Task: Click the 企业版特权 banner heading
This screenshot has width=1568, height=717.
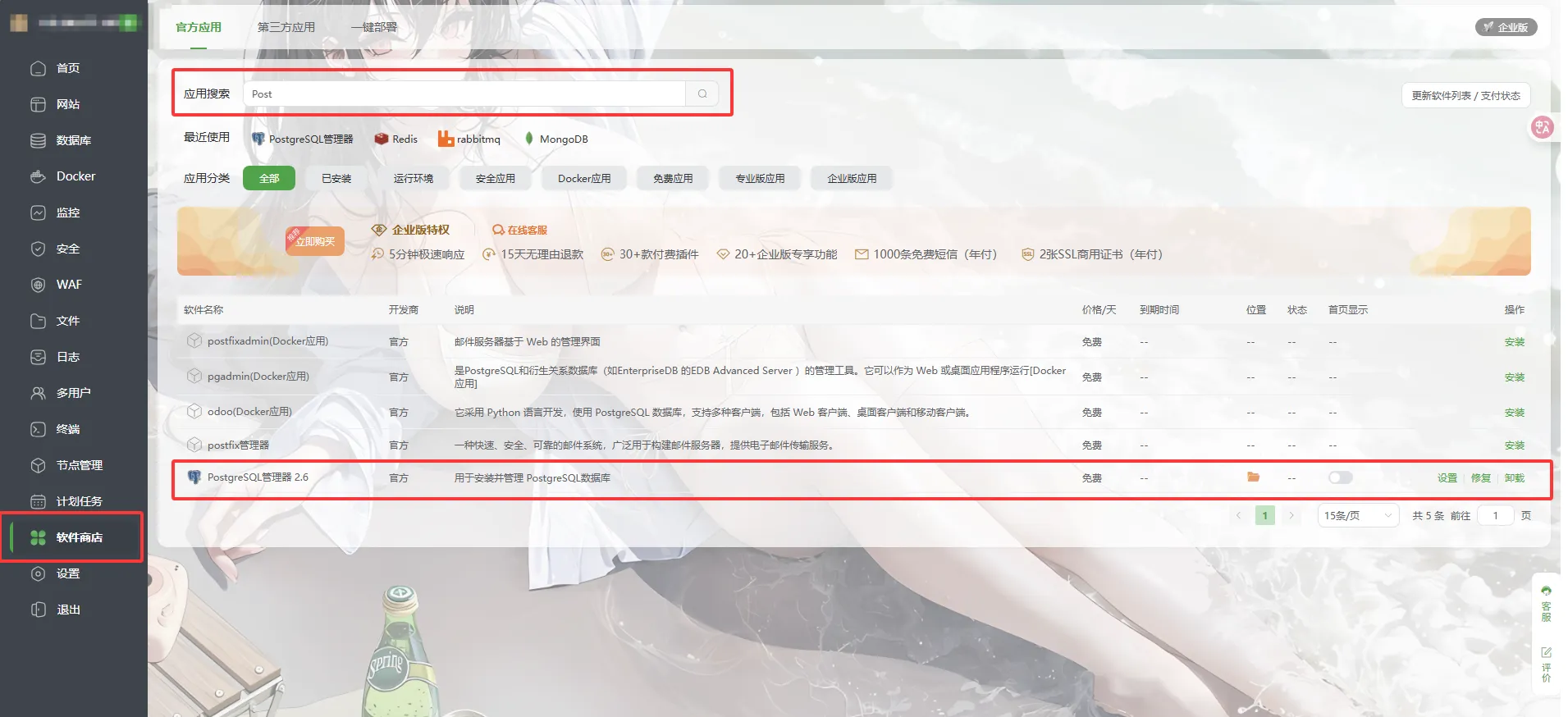Action: (x=420, y=230)
